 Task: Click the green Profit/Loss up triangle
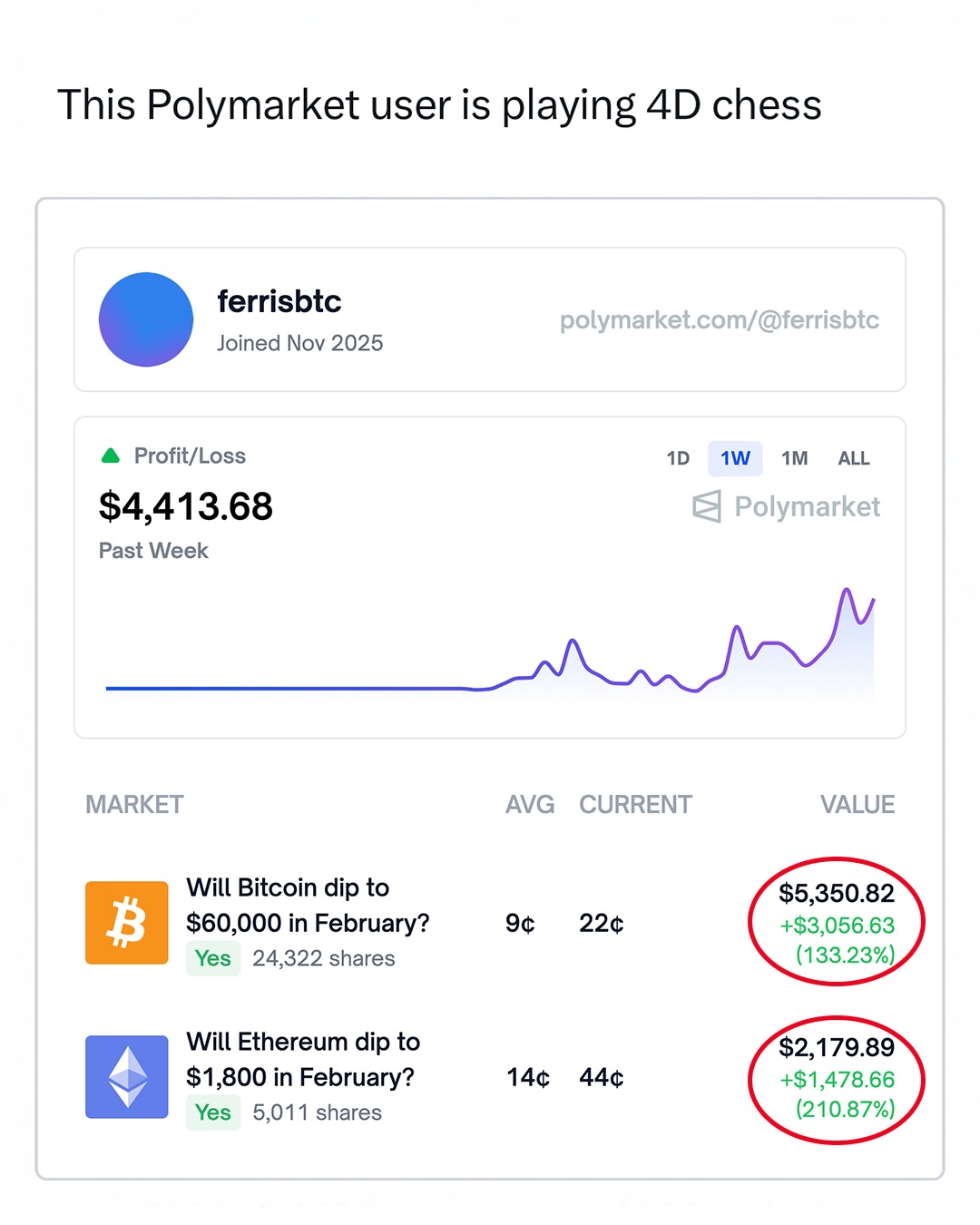(111, 456)
